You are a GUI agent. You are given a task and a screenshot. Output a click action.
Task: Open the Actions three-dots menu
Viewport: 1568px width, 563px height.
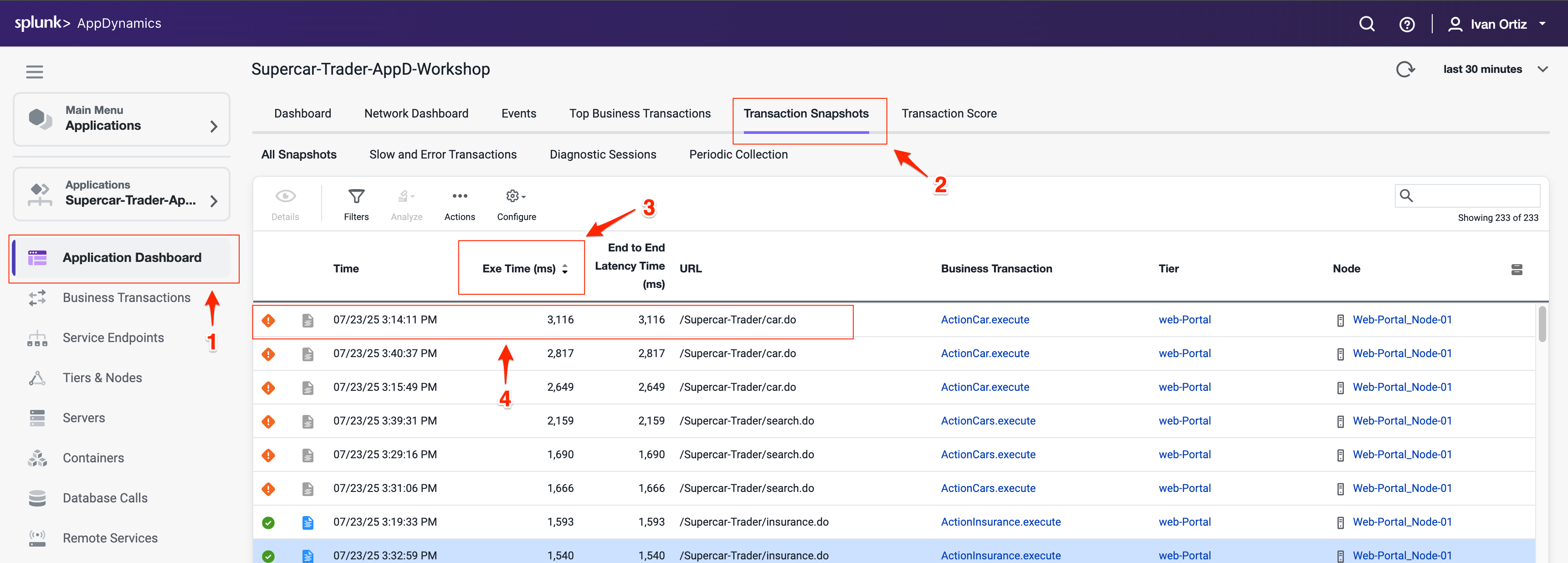coord(460,197)
